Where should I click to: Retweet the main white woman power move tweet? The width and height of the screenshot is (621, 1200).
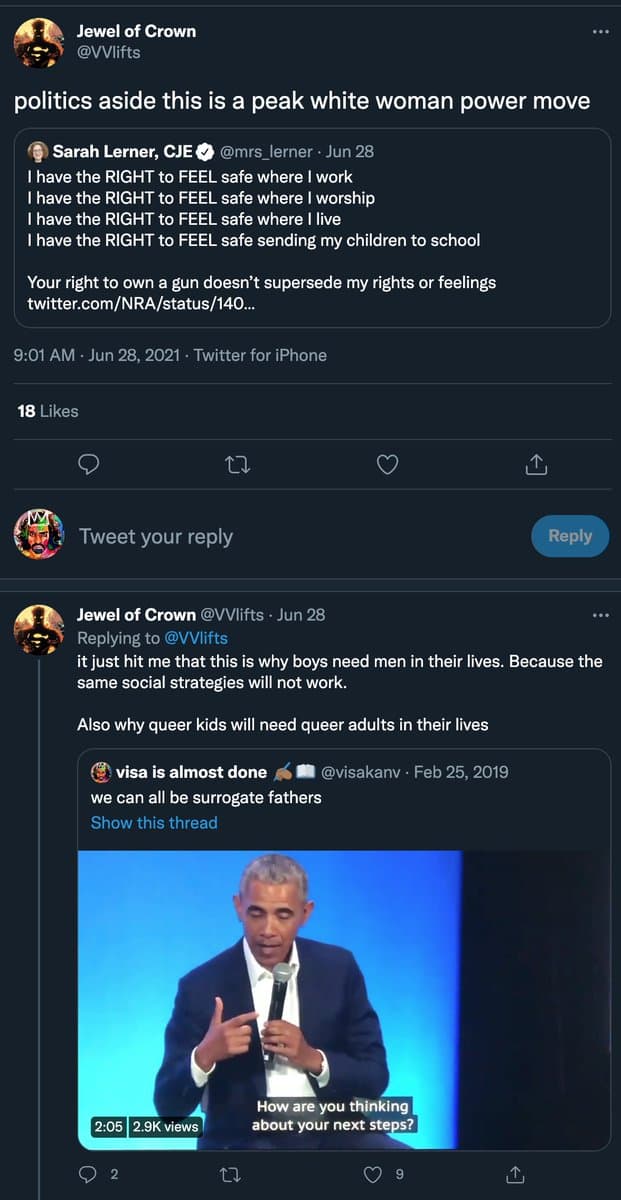click(237, 464)
